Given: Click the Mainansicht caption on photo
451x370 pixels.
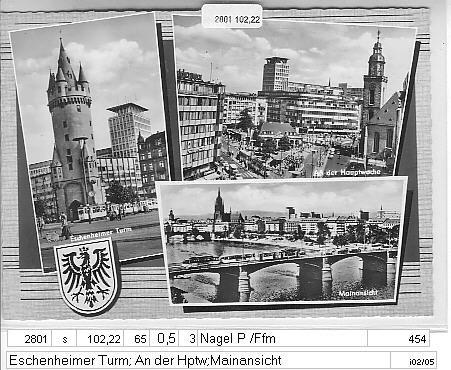Looking at the screenshot, I should [358, 293].
